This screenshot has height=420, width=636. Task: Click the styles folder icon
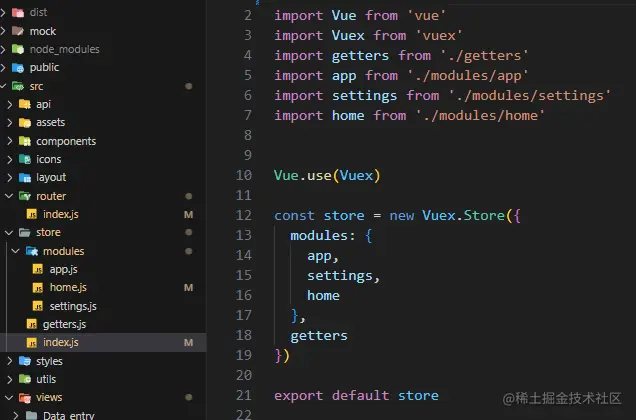click(25, 361)
